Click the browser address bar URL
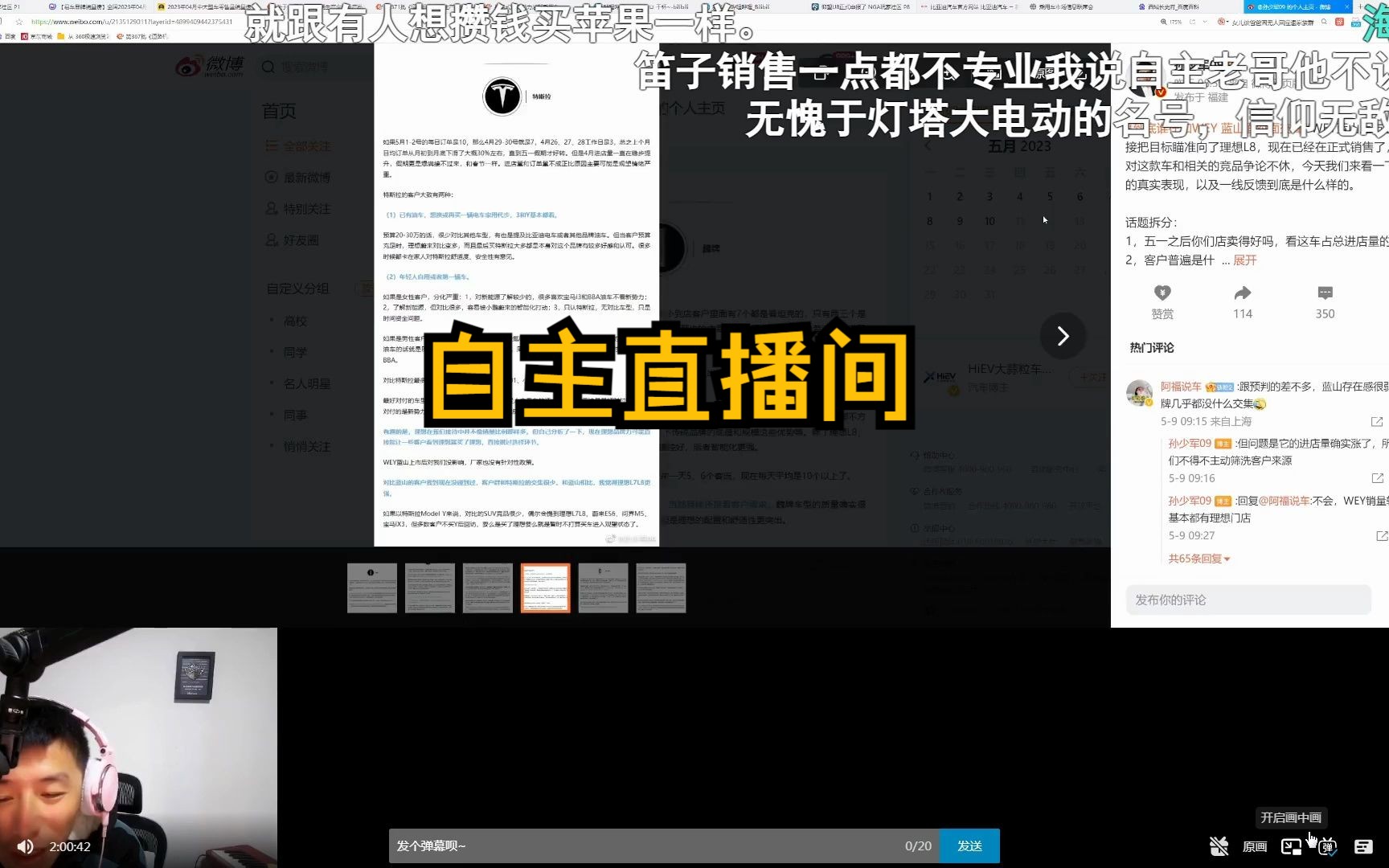 click(132, 22)
